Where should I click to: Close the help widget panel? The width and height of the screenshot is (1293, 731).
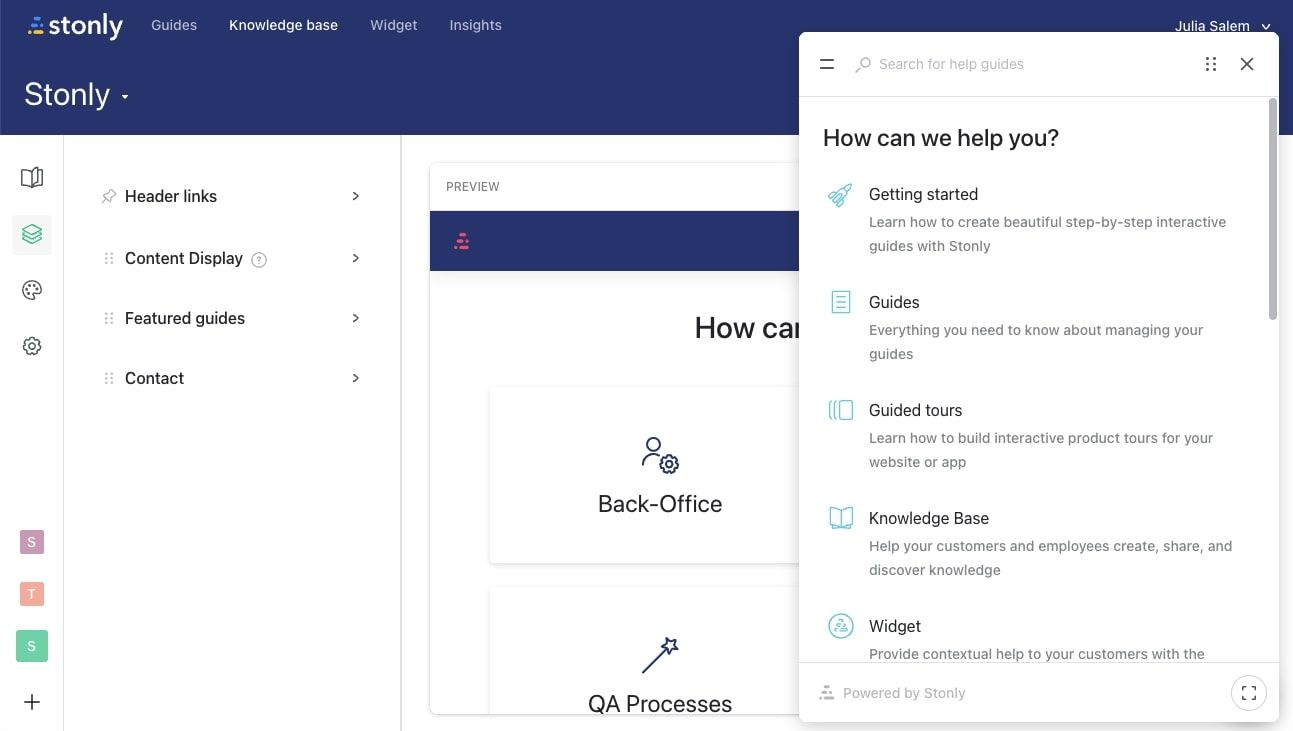[1247, 64]
